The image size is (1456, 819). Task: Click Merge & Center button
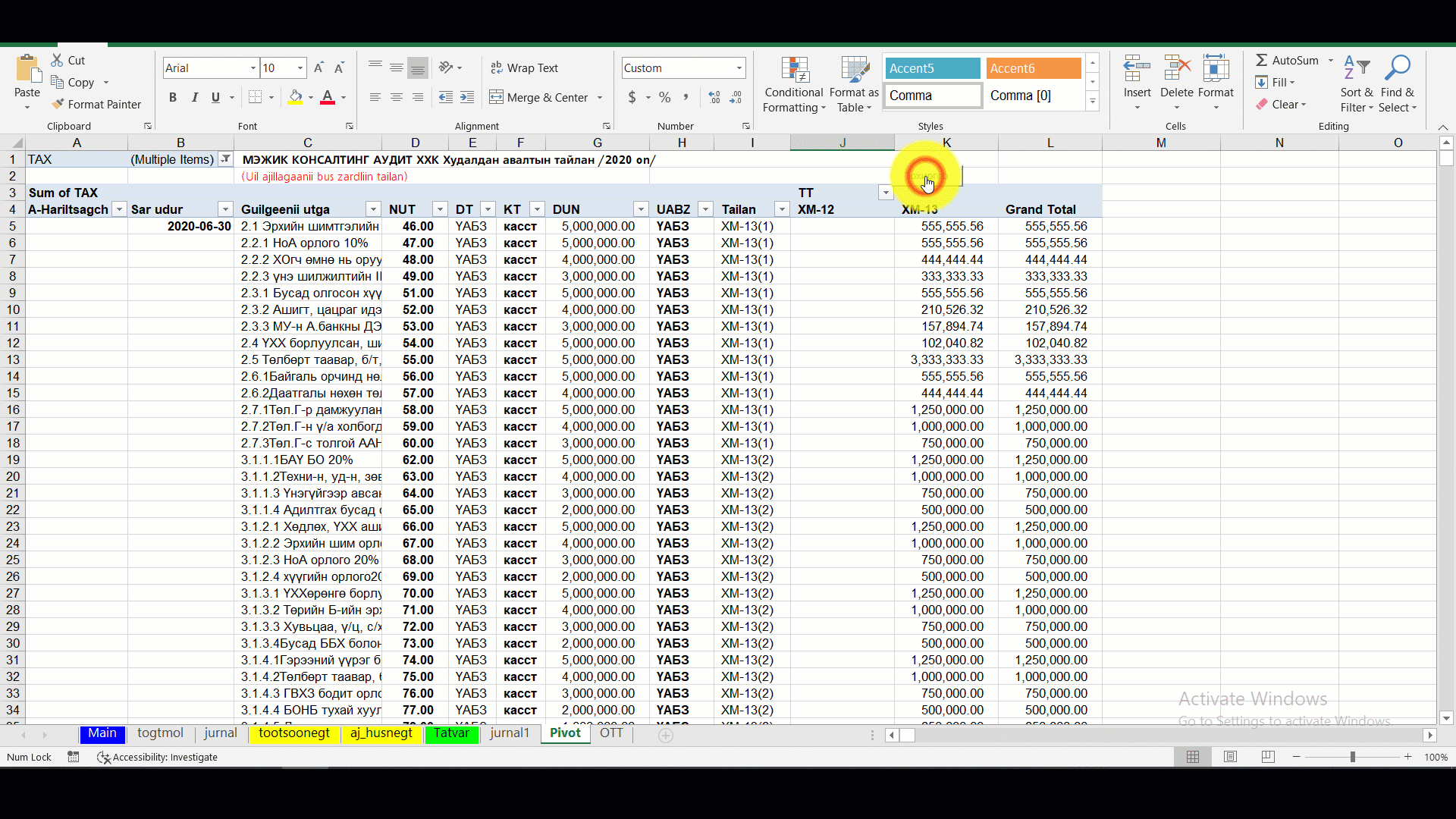(539, 97)
